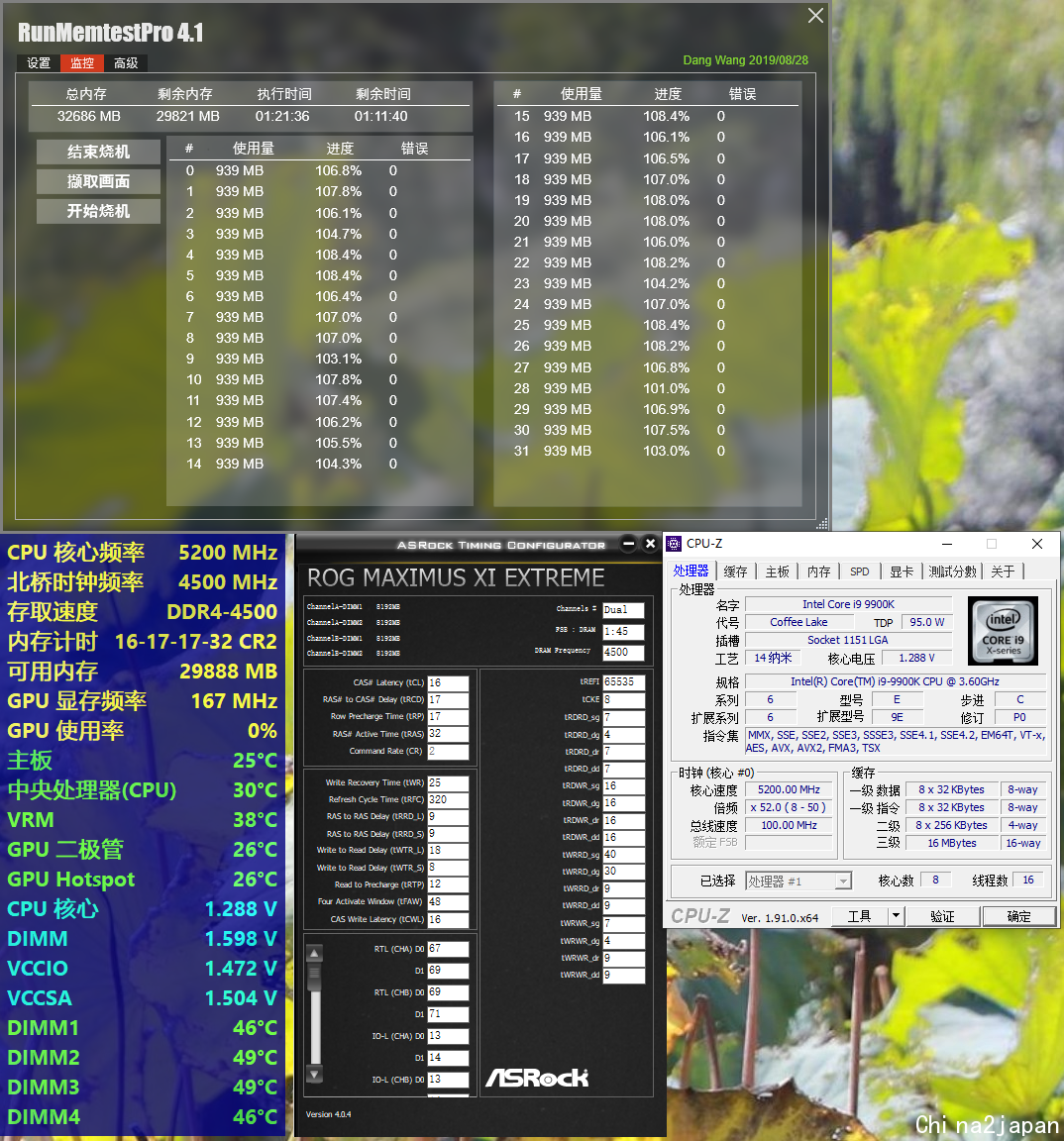
Task: Close the RunMemtestPro window
Action: 815,15
